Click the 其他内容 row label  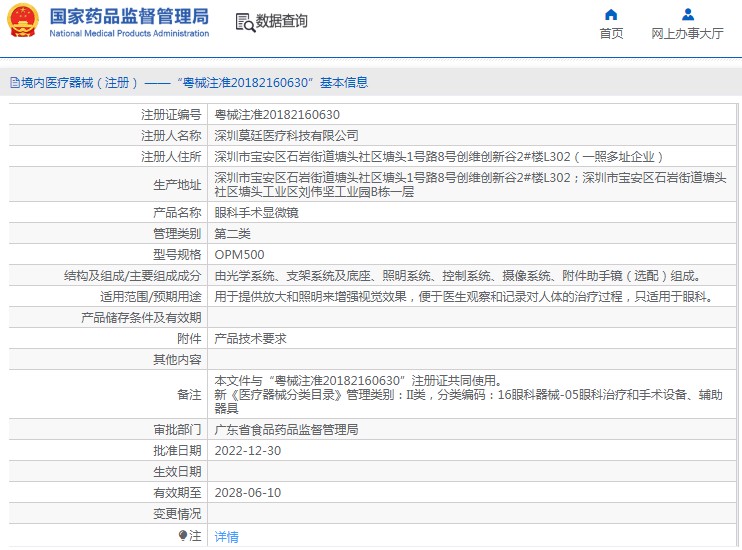pyautogui.click(x=177, y=360)
